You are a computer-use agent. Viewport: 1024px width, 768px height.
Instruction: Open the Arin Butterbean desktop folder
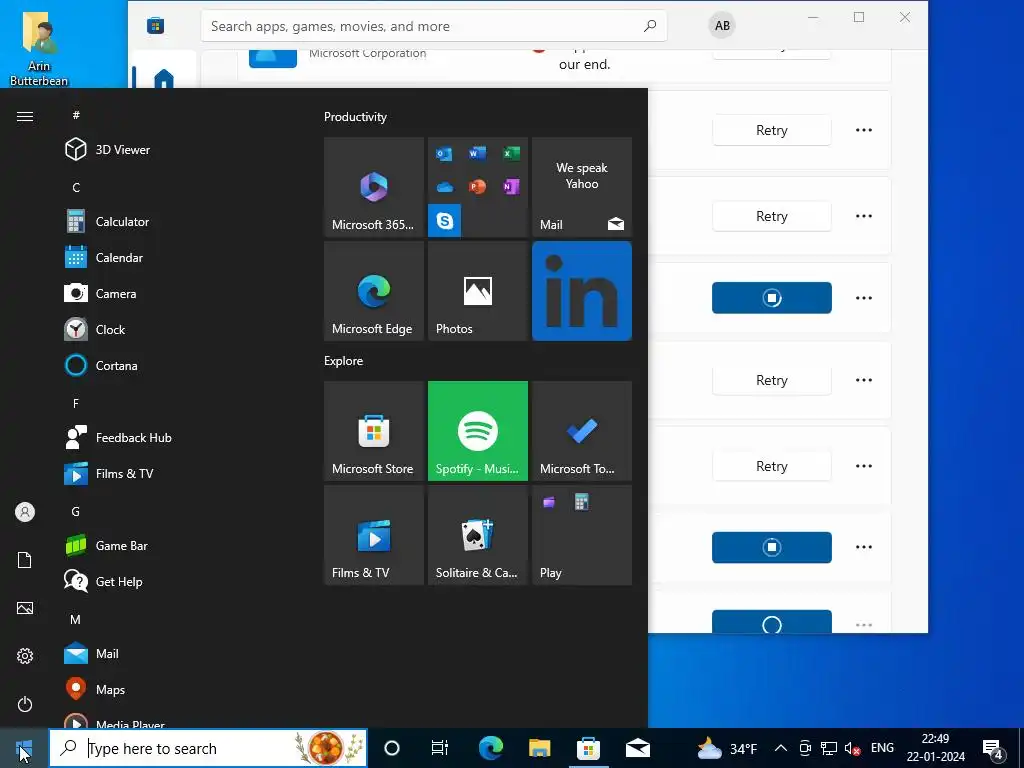(39, 49)
